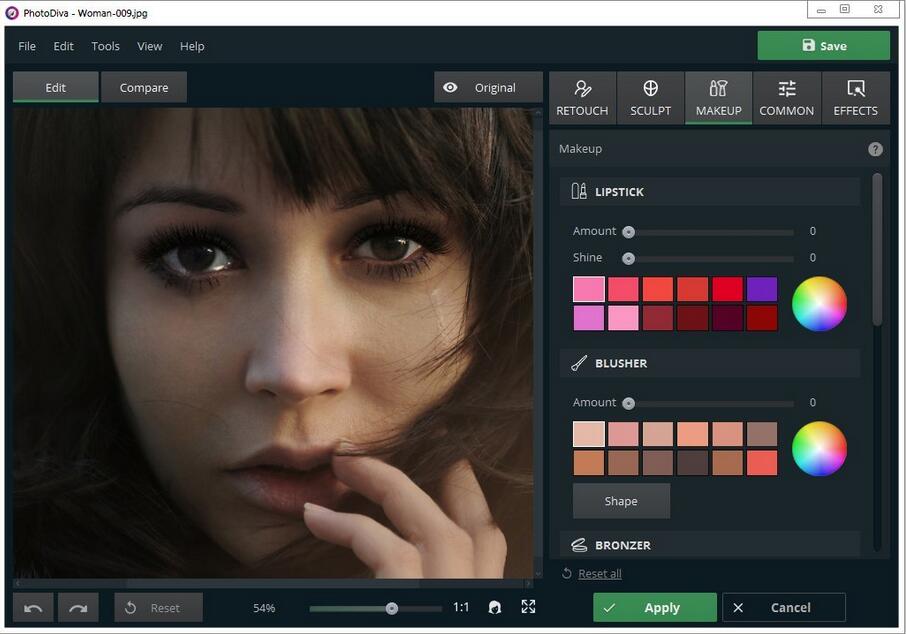906x634 pixels.
Task: Select the Makeup tab
Action: 719,98
